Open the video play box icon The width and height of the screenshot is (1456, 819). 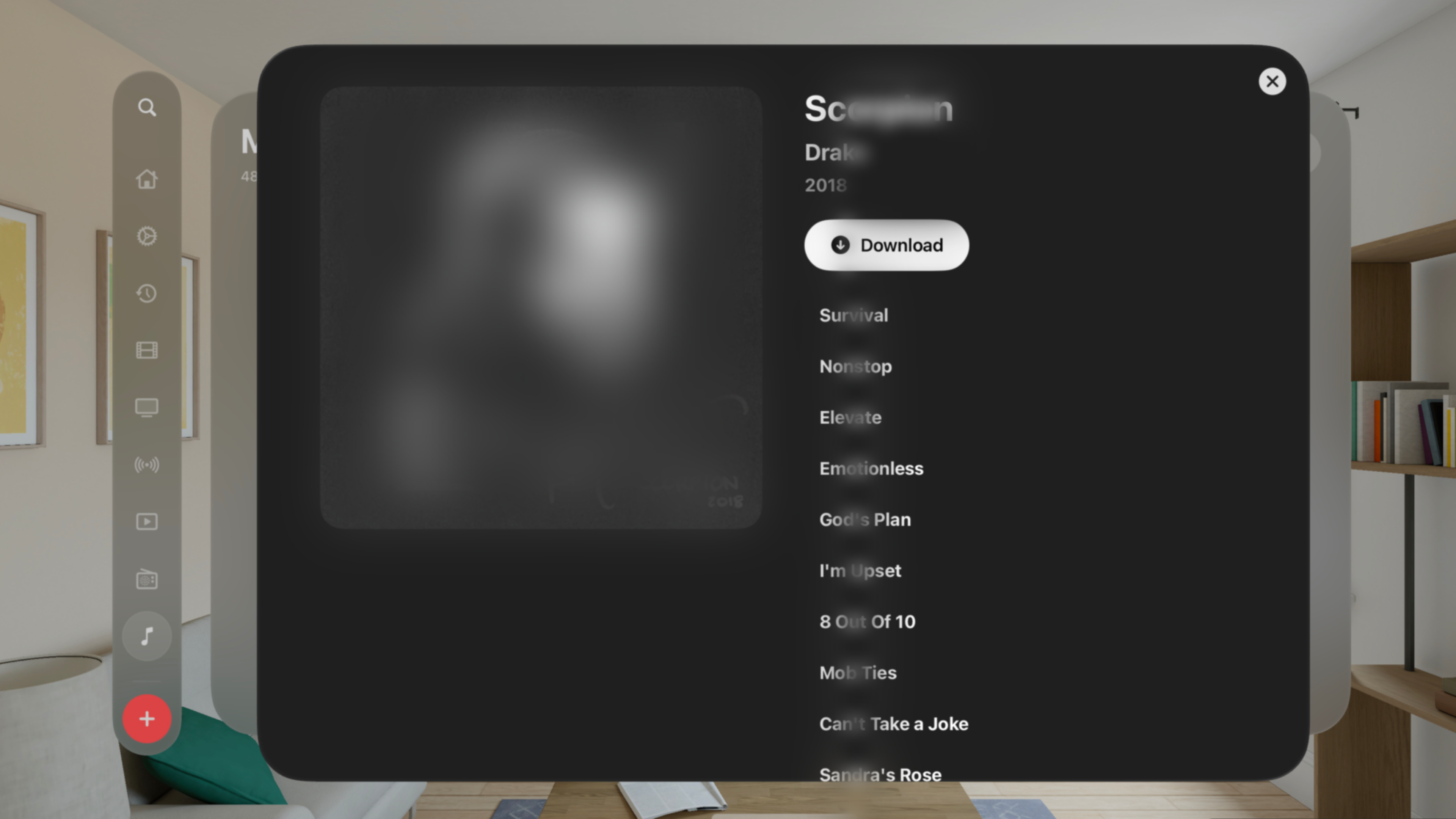[147, 521]
